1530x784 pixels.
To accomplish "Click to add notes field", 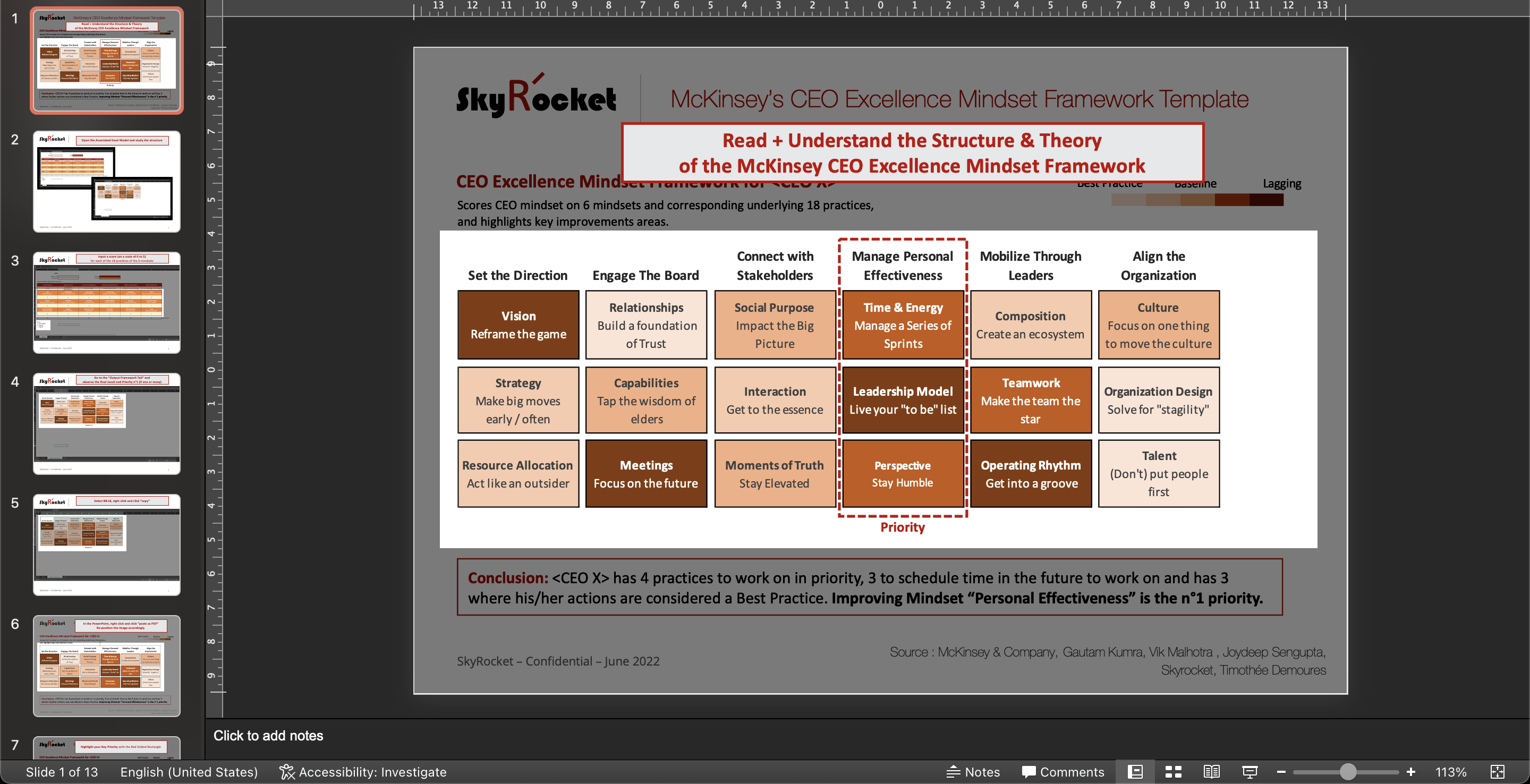I will coord(268,735).
